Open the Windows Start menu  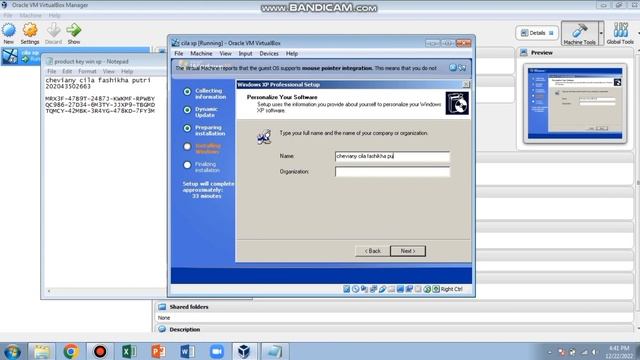[x=12, y=351]
